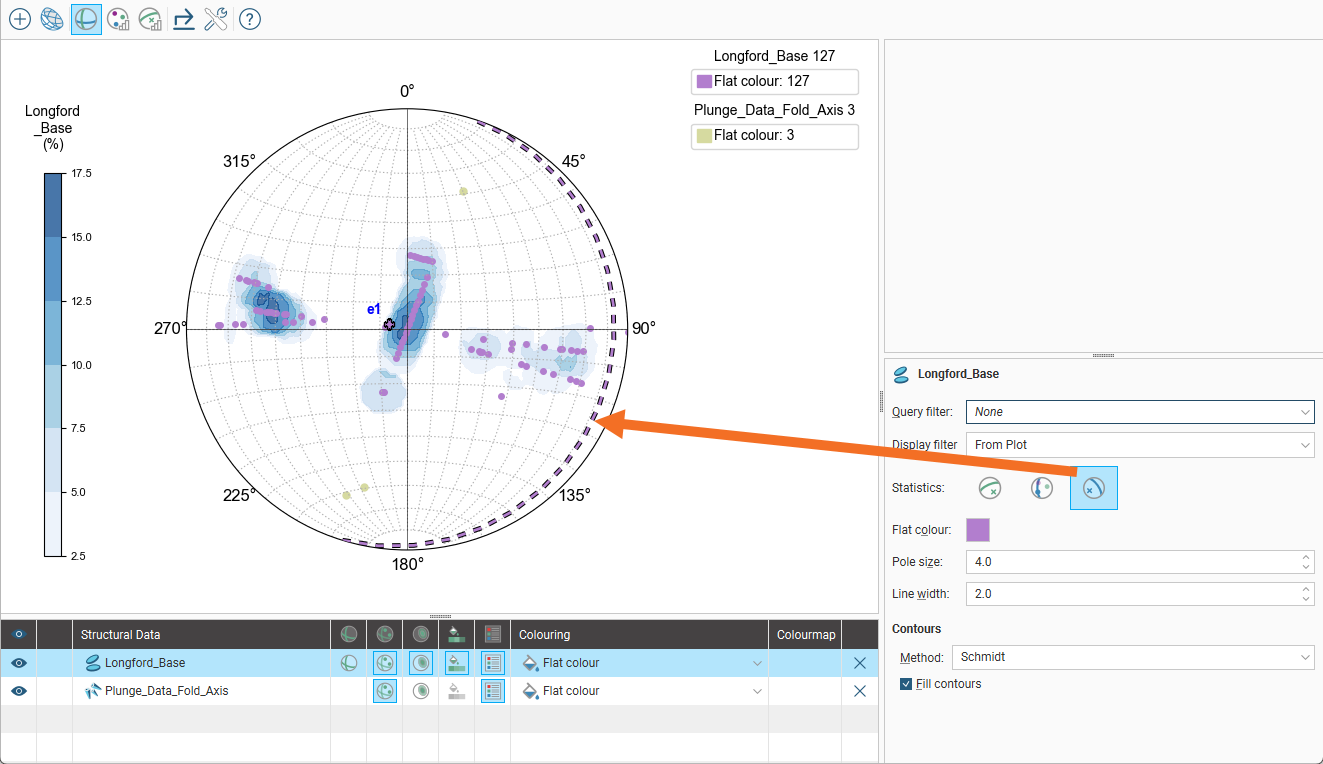Hide the Longford_Base data with eye icon
The width and height of the screenshot is (1323, 764).
(18, 662)
